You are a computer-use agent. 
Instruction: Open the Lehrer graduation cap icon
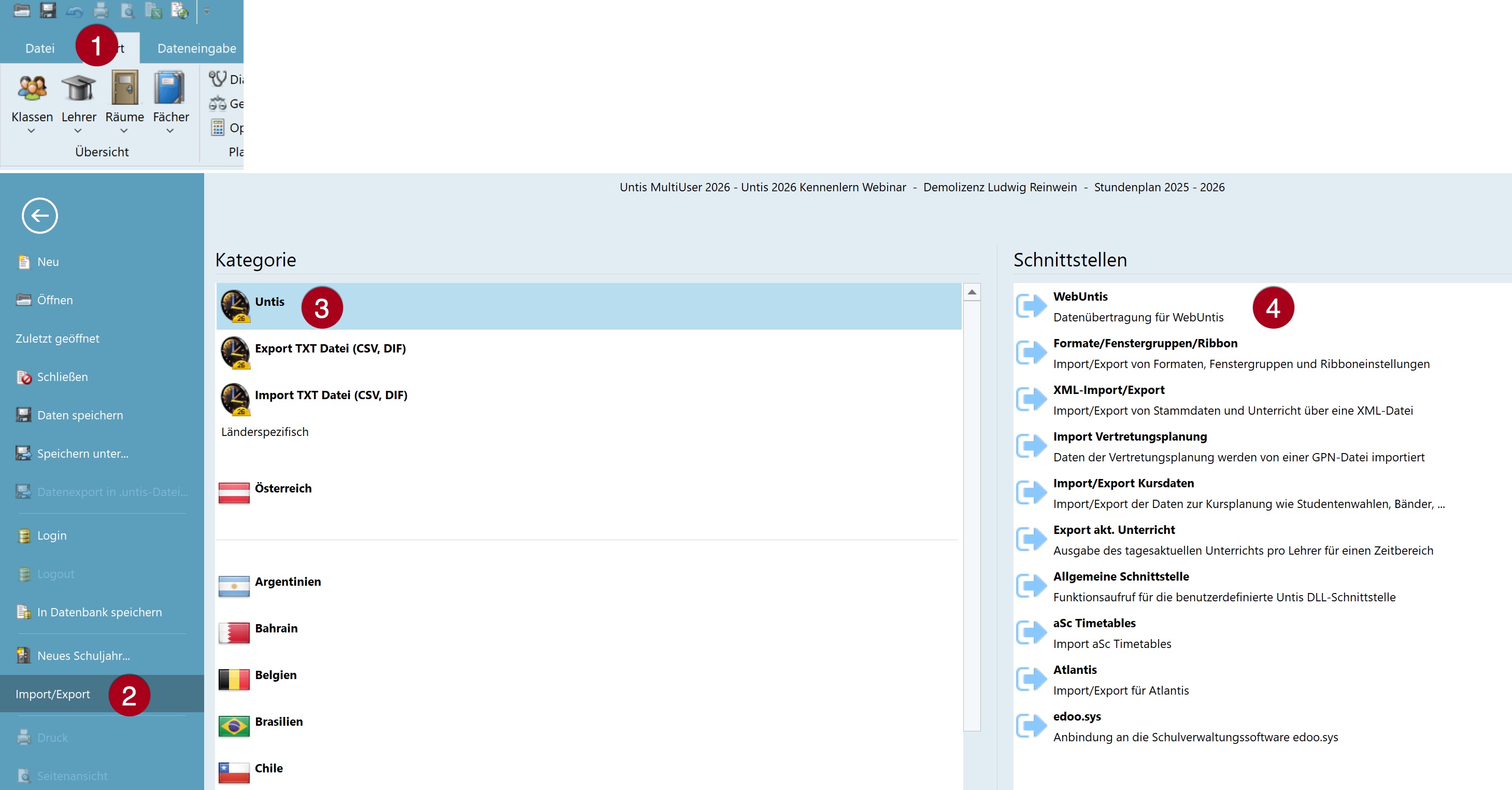point(78,88)
